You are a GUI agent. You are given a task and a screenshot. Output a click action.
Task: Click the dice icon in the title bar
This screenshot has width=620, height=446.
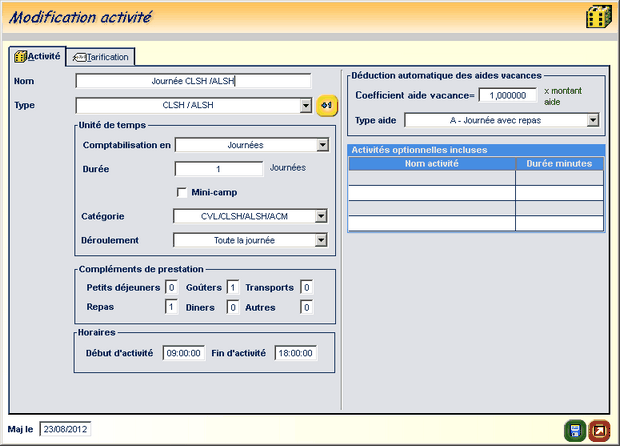coord(598,18)
